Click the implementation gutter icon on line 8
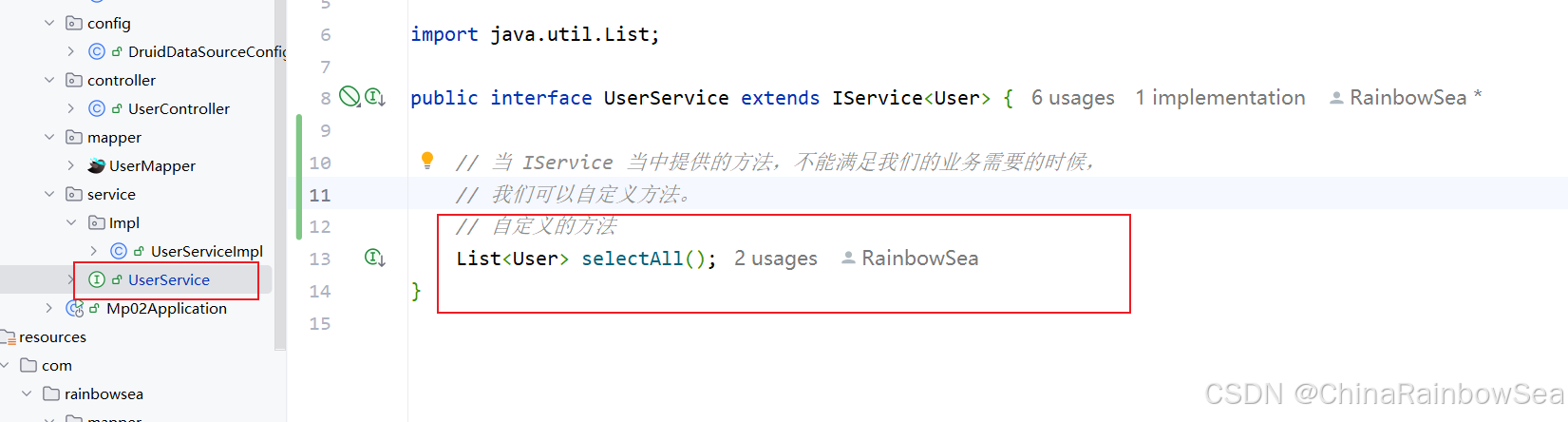 point(375,97)
